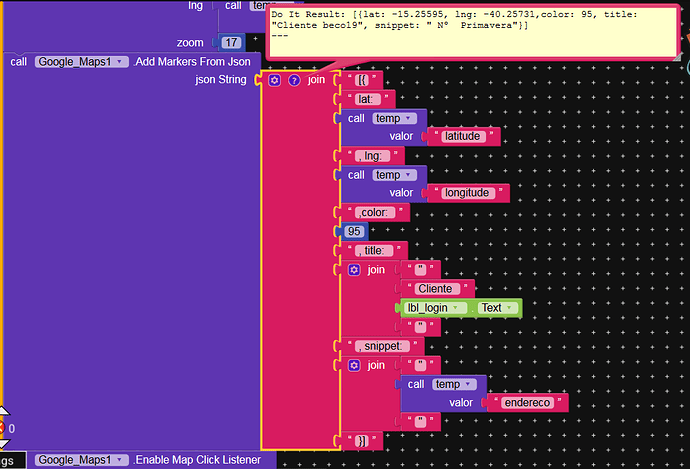Select the closing "}]" text block
The width and height of the screenshot is (690, 469).
[362, 441]
